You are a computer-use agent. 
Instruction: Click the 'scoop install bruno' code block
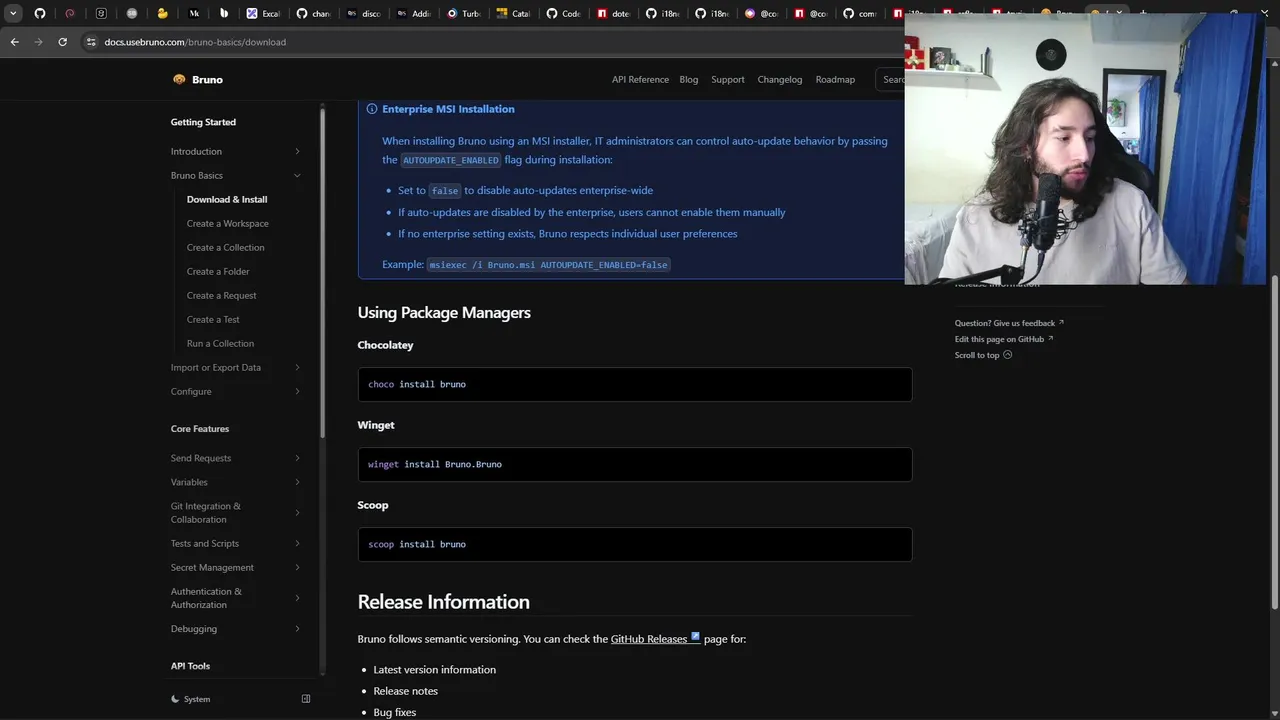(x=635, y=544)
